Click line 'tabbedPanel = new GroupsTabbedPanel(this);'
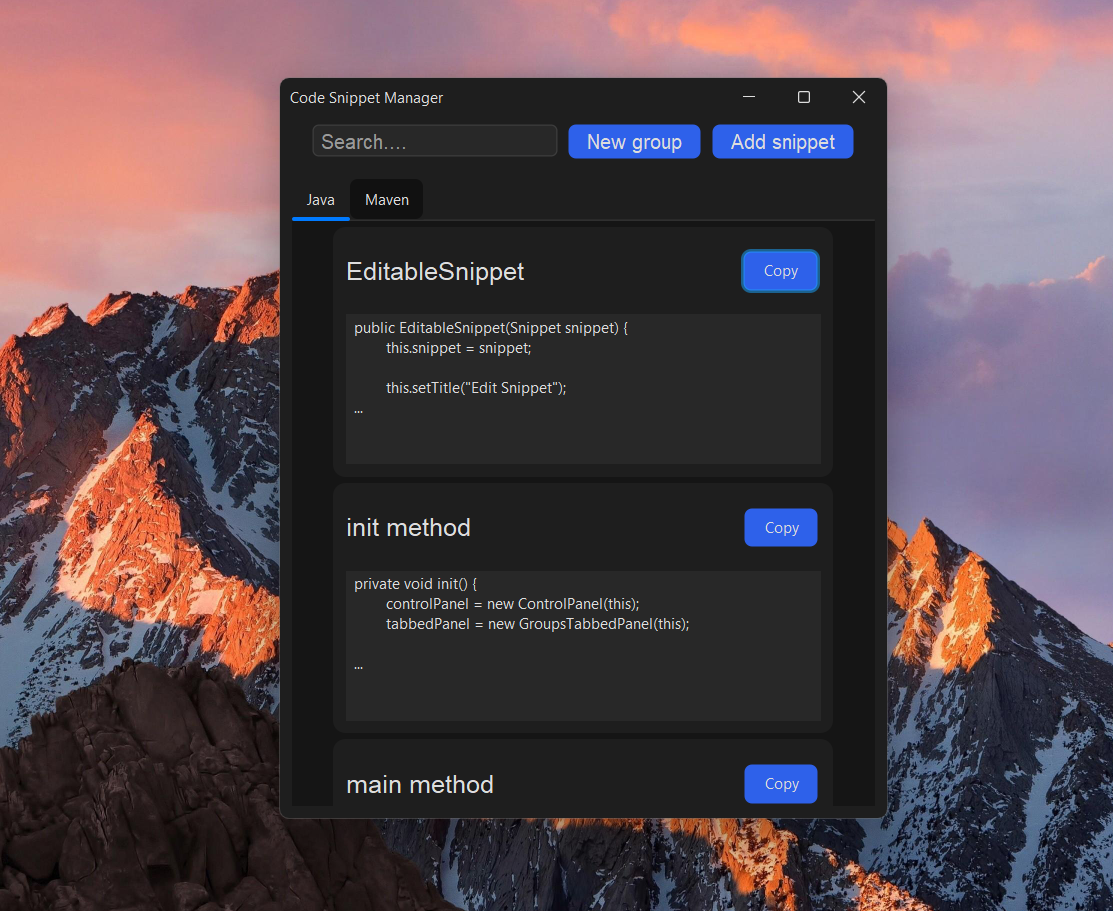 coord(537,624)
